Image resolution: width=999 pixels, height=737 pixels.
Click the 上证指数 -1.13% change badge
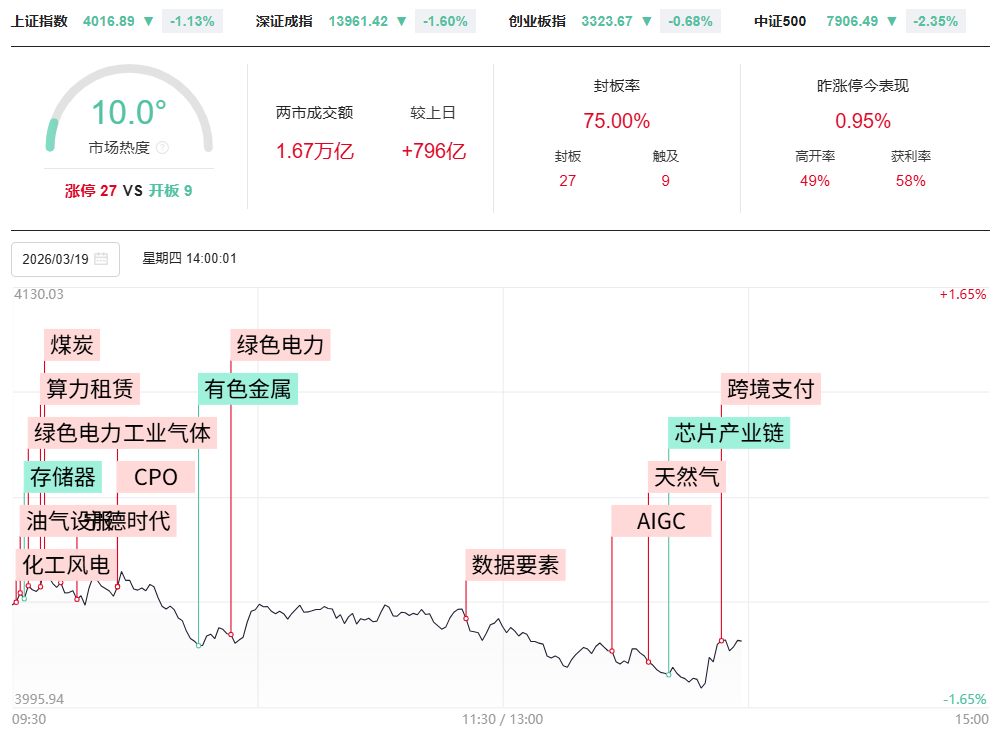tap(192, 21)
